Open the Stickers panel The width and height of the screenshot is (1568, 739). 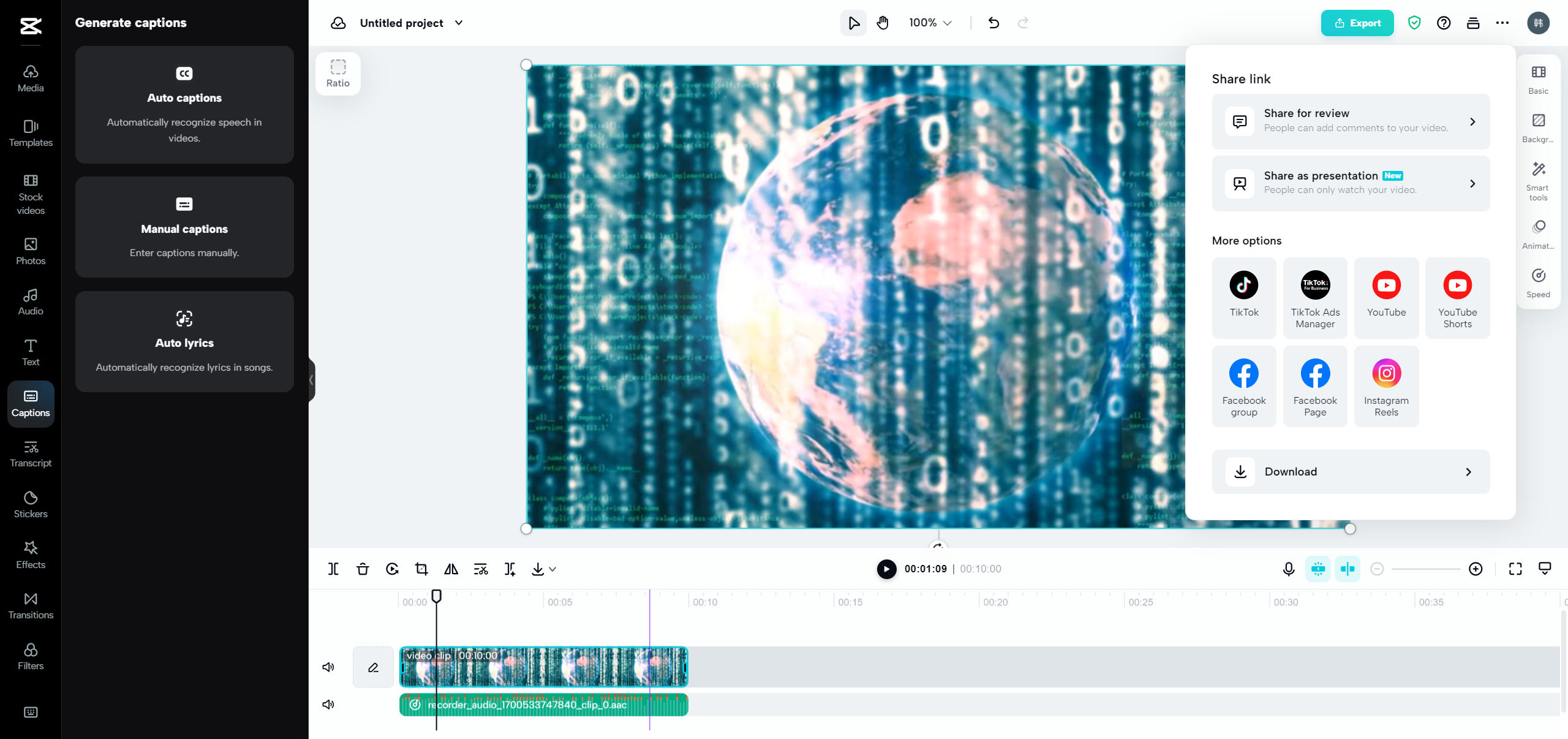tap(30, 504)
